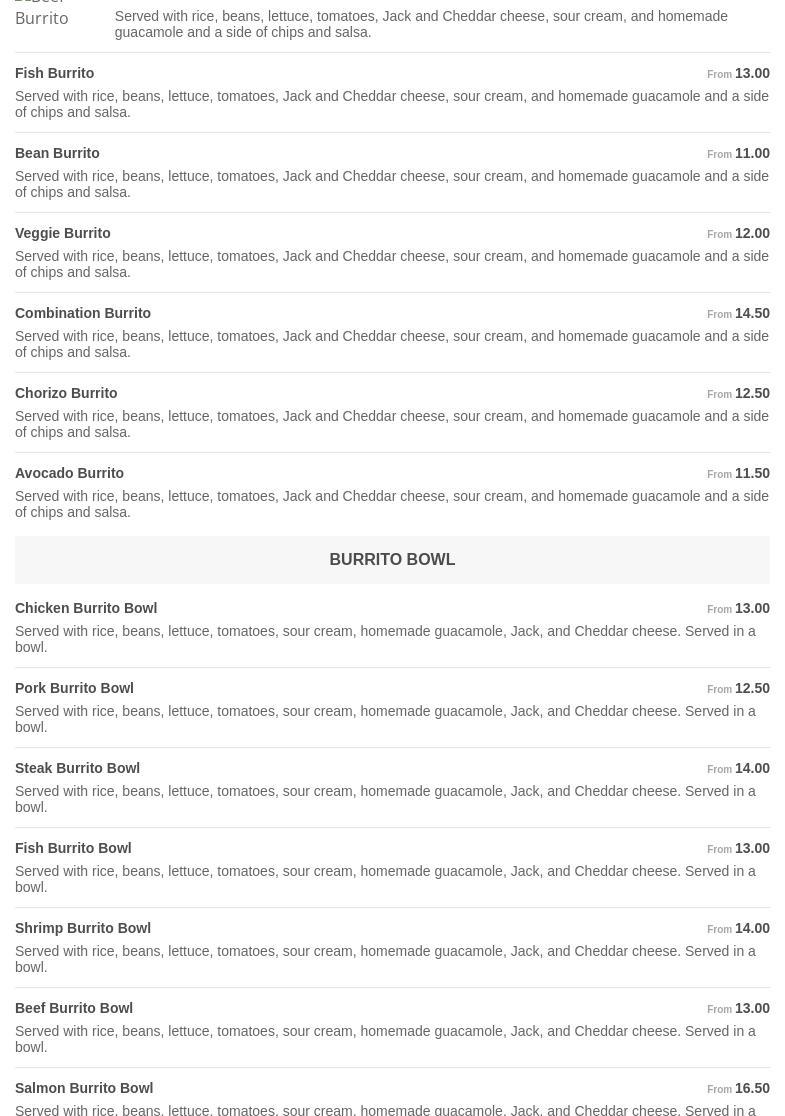Choose the Steak Burrito Bowl item
The image size is (785, 1116).
77,768
